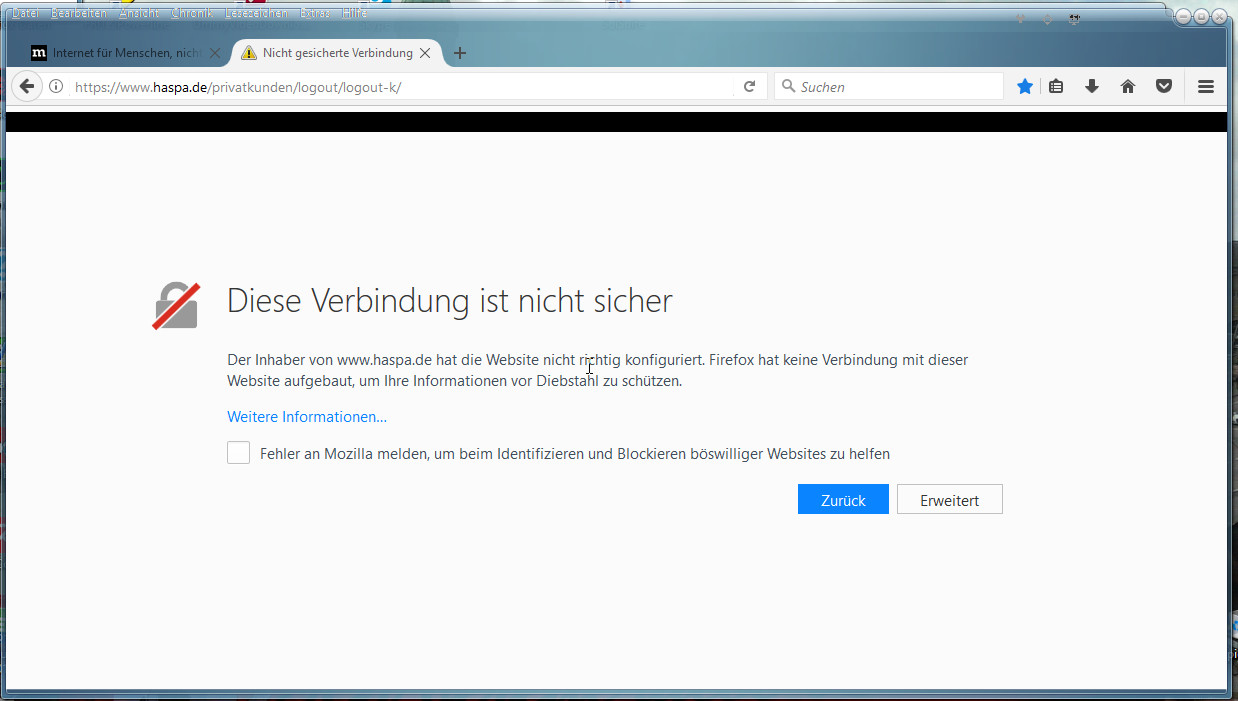
Task: Show bookmarks list icon
Action: [x=1056, y=87]
